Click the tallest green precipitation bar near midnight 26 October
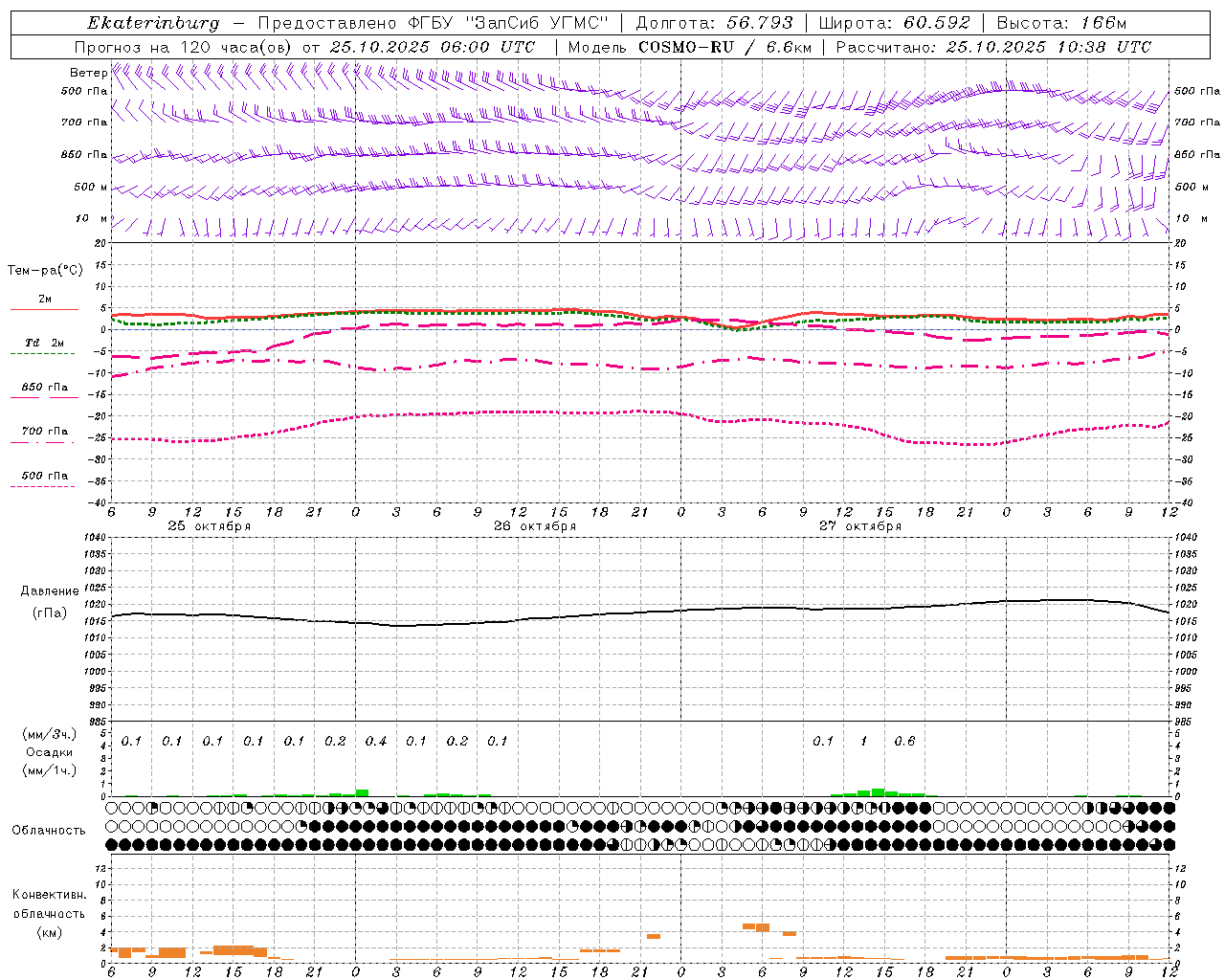Viewport: 1225px width, 980px height. point(362,792)
